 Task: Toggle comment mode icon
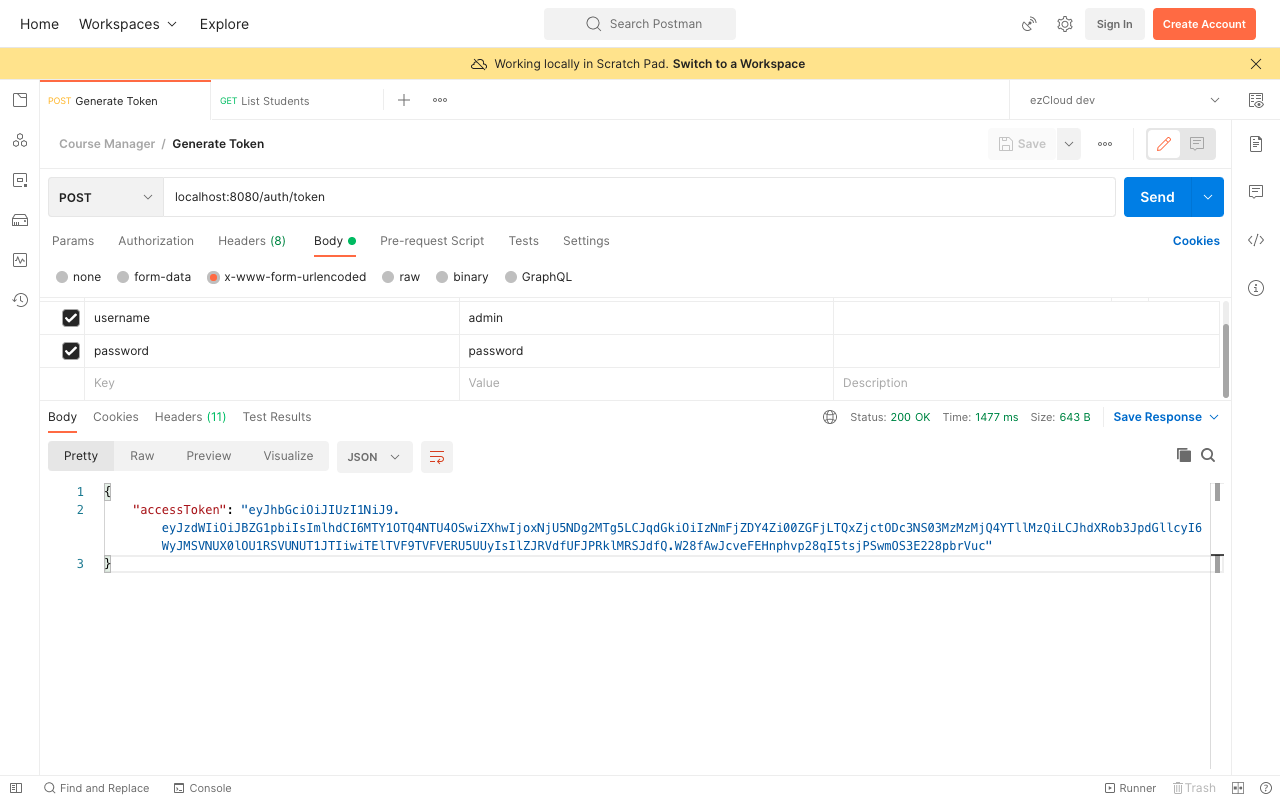coord(1197,144)
